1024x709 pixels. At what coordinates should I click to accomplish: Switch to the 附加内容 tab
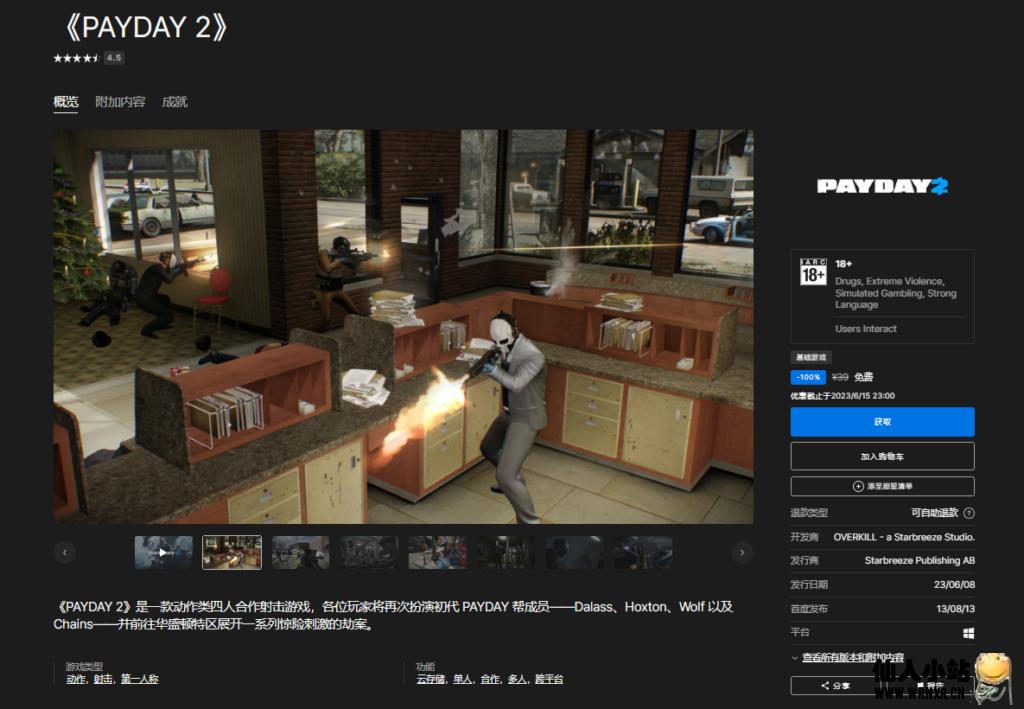(x=120, y=102)
